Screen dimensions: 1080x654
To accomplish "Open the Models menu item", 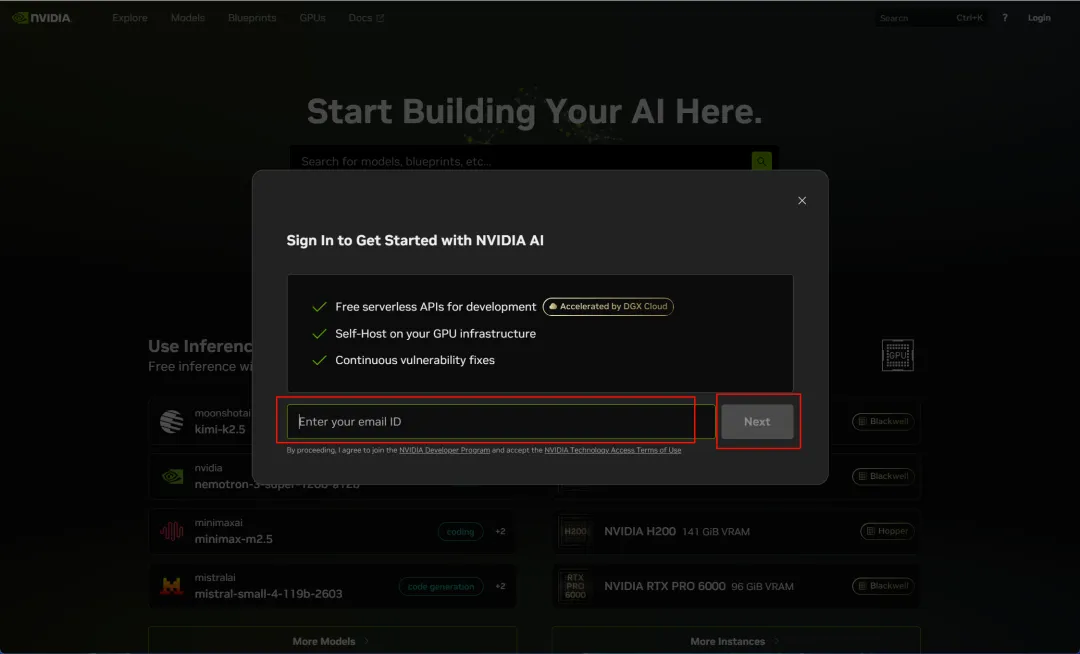I will coord(187,18).
